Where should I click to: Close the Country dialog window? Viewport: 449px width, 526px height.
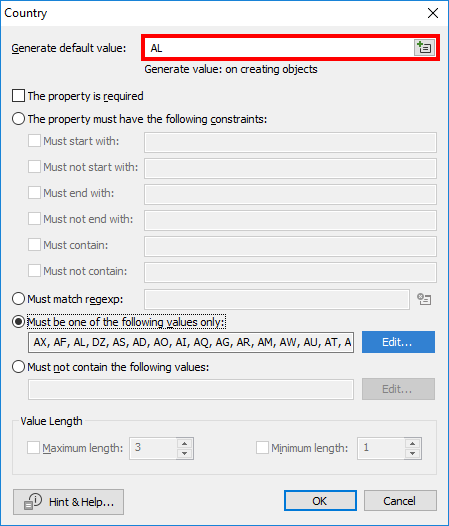pyautogui.click(x=433, y=13)
